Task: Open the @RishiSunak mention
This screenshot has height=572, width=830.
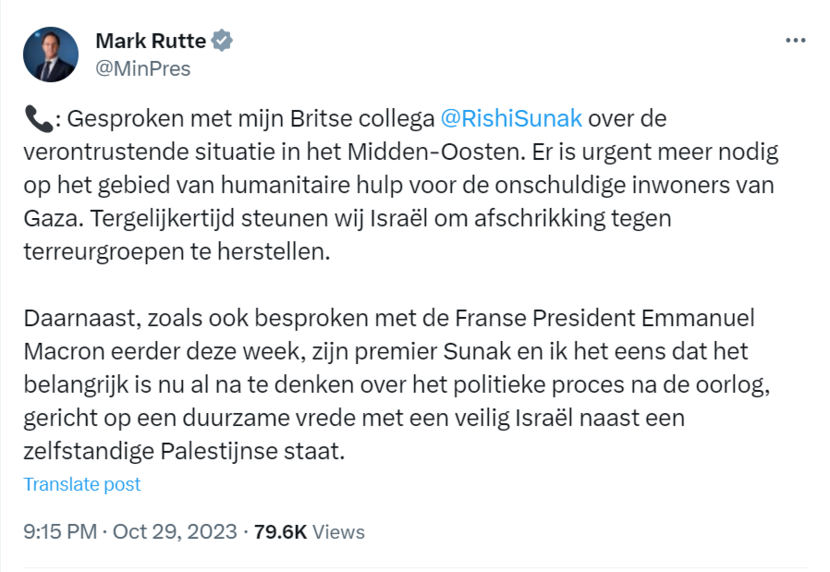Action: 511,119
